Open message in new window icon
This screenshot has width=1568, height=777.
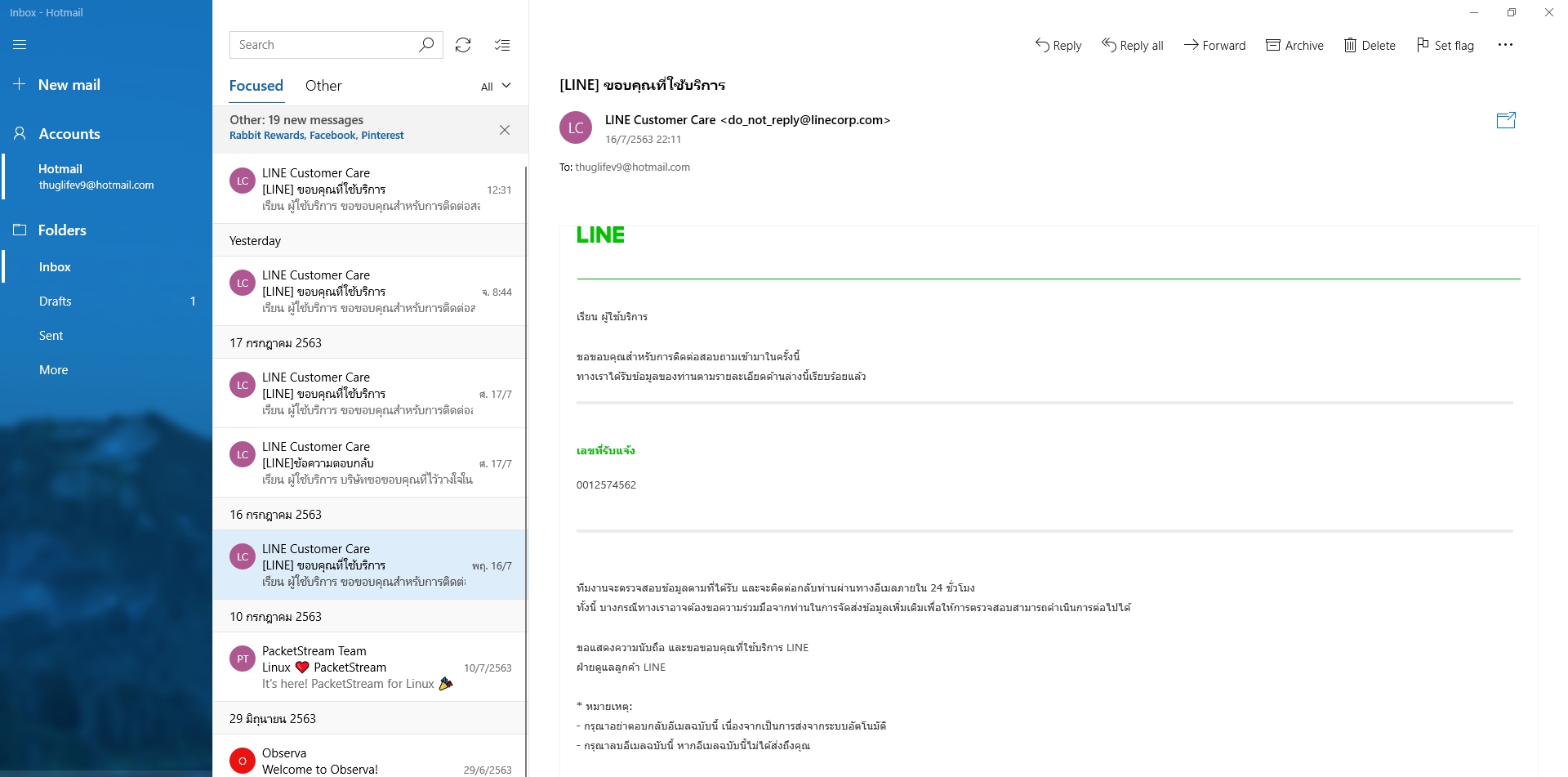pyautogui.click(x=1506, y=120)
